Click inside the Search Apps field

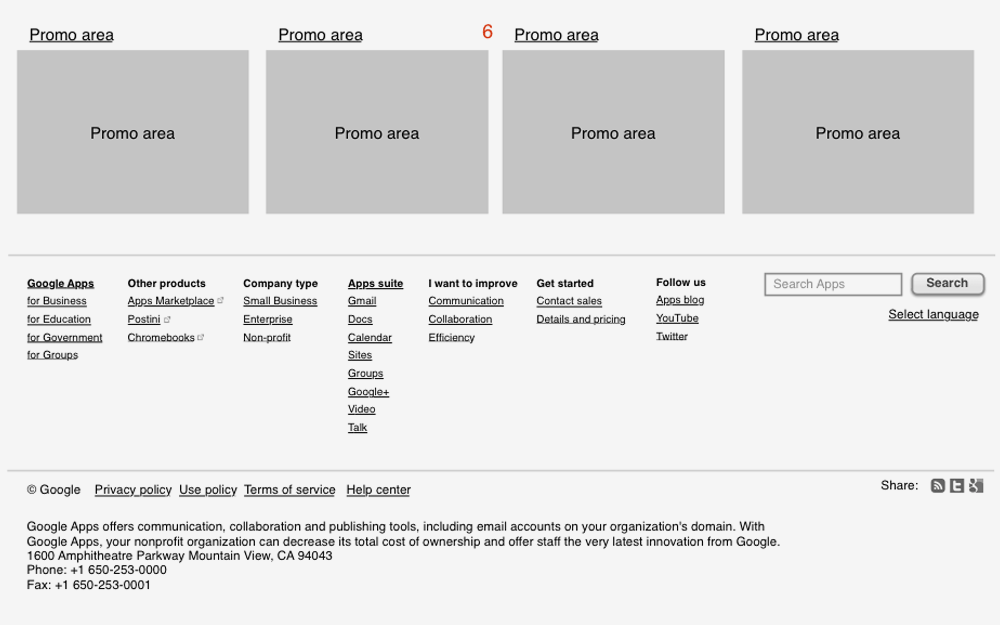click(832, 284)
